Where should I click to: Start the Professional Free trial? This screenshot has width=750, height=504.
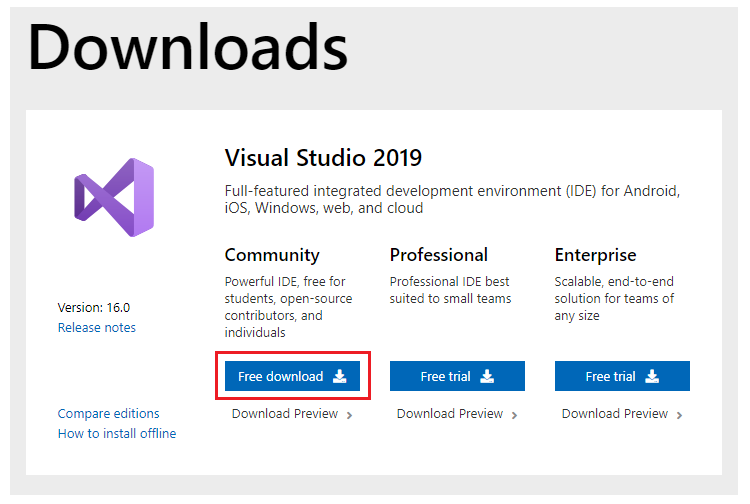pyautogui.click(x=457, y=376)
